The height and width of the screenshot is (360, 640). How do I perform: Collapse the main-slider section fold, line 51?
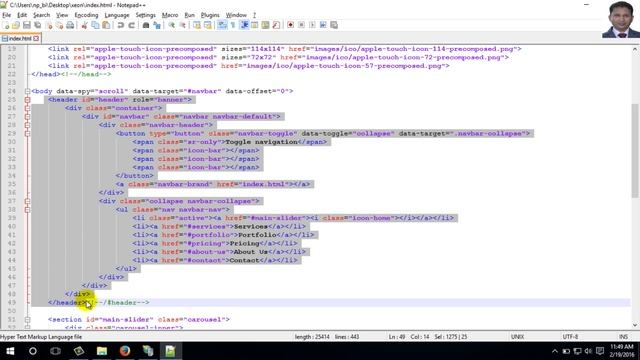(27, 320)
